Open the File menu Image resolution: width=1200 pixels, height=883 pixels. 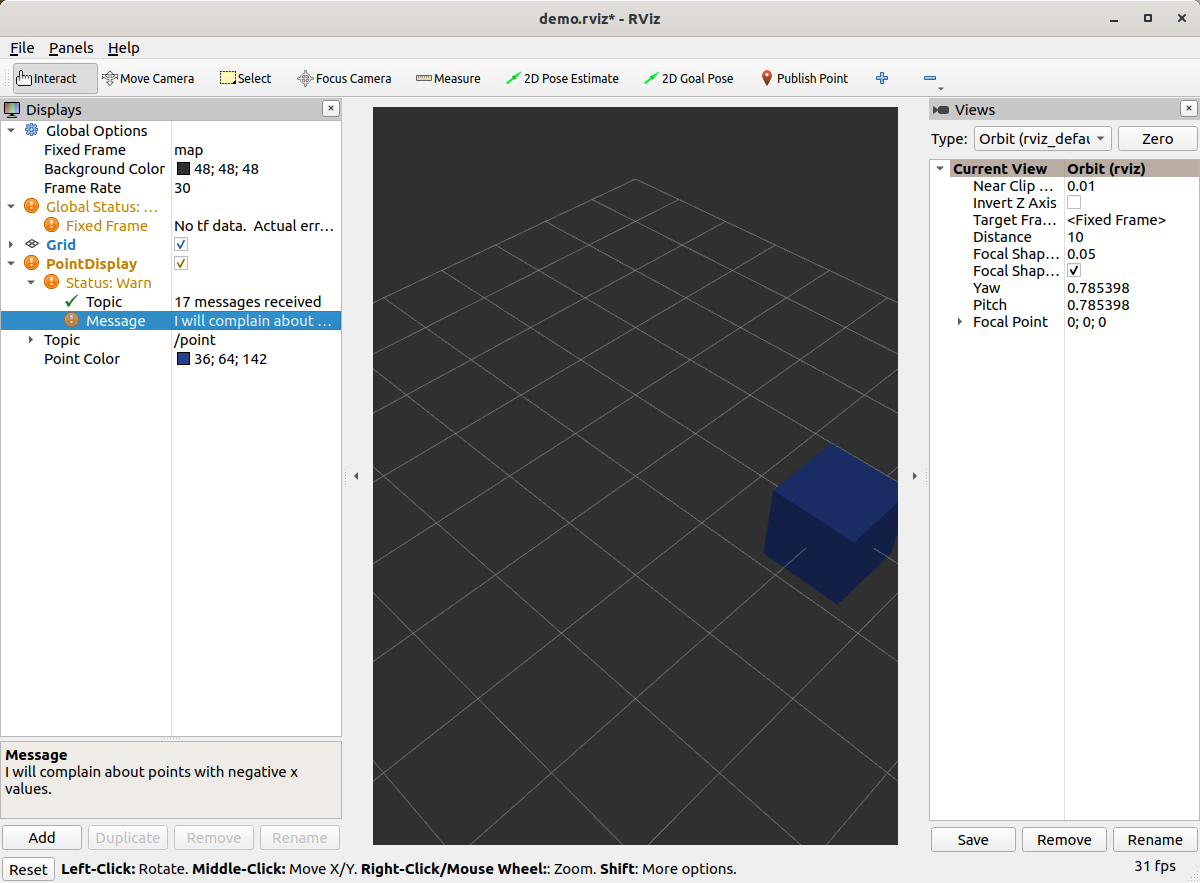(22, 48)
